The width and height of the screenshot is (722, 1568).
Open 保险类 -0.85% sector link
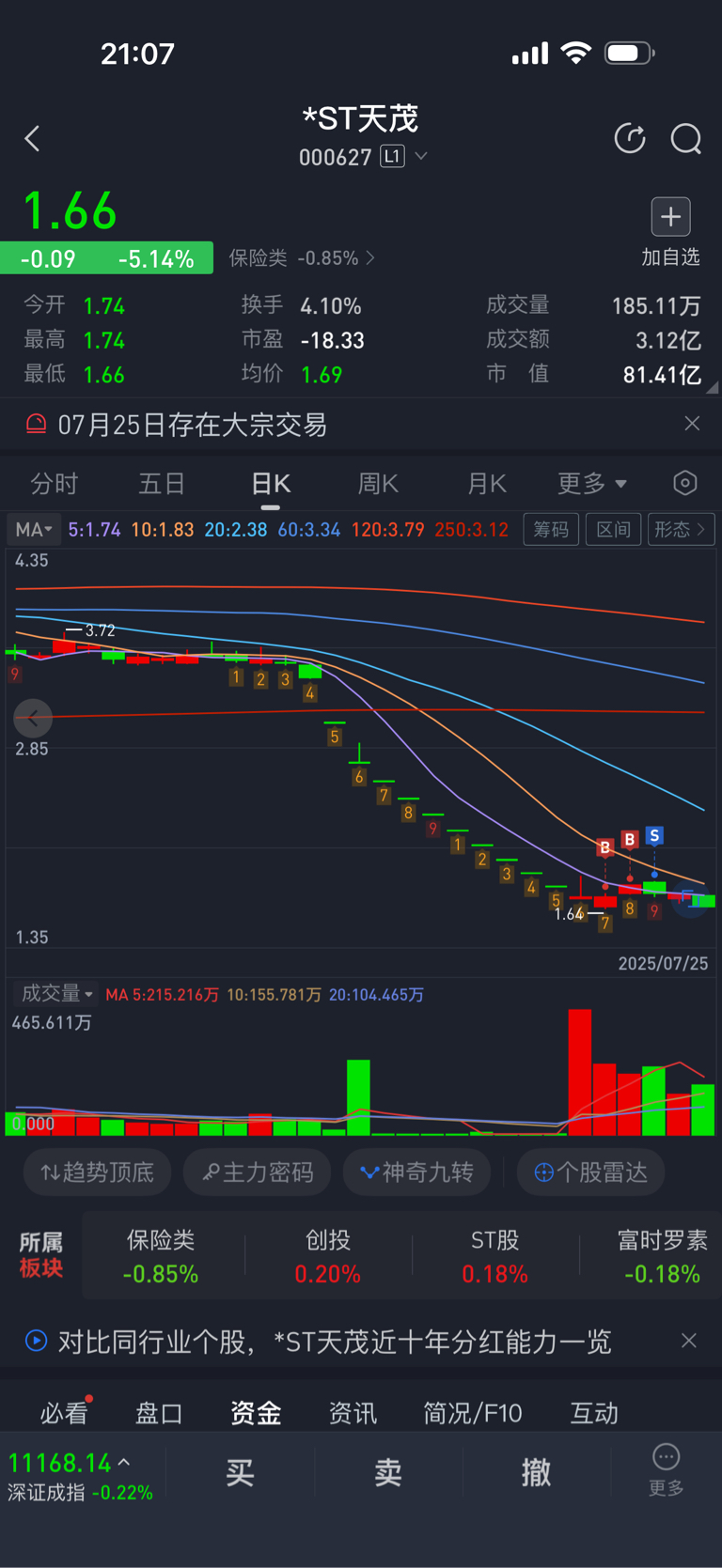(x=302, y=257)
